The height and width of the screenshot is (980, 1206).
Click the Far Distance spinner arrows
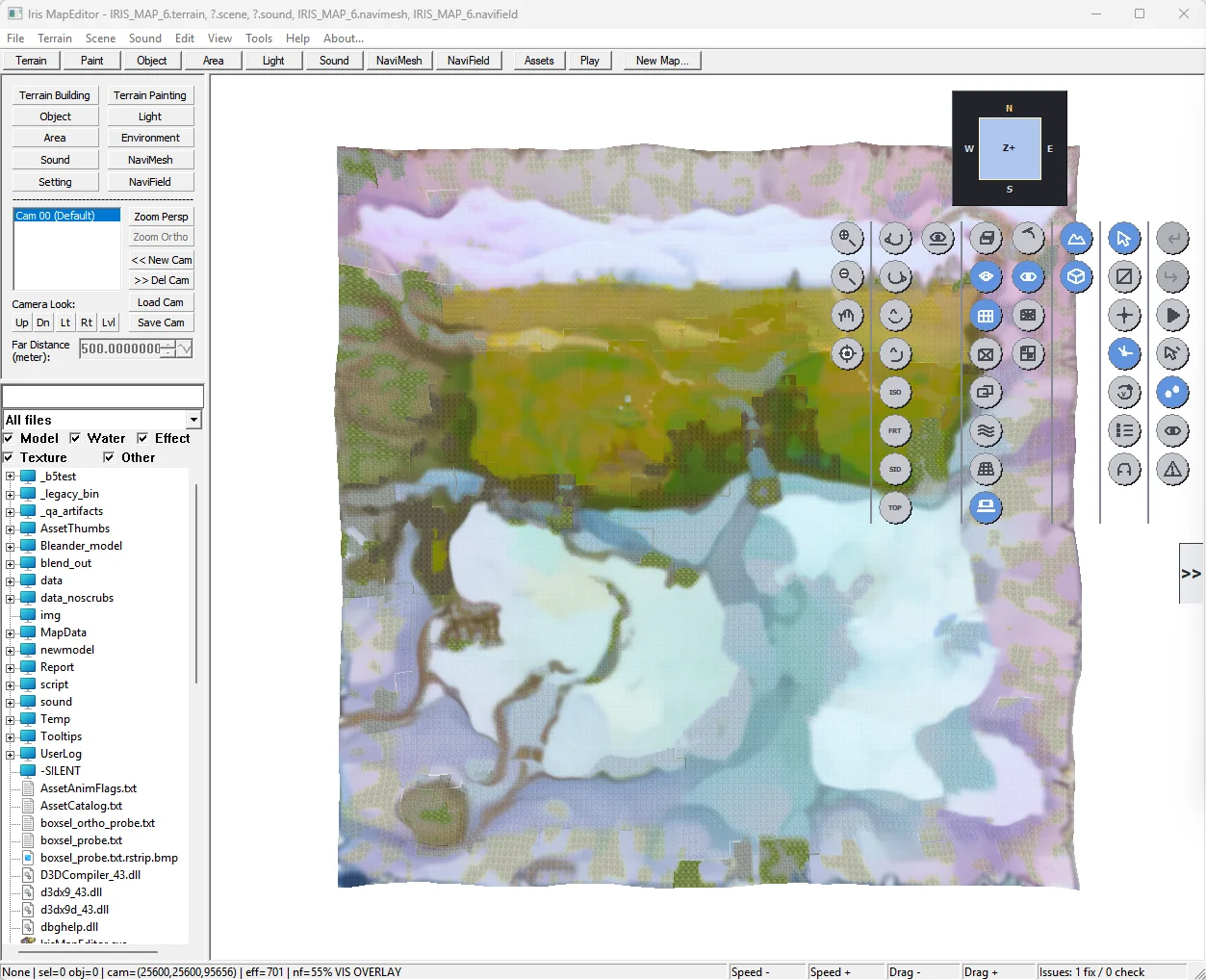click(168, 348)
